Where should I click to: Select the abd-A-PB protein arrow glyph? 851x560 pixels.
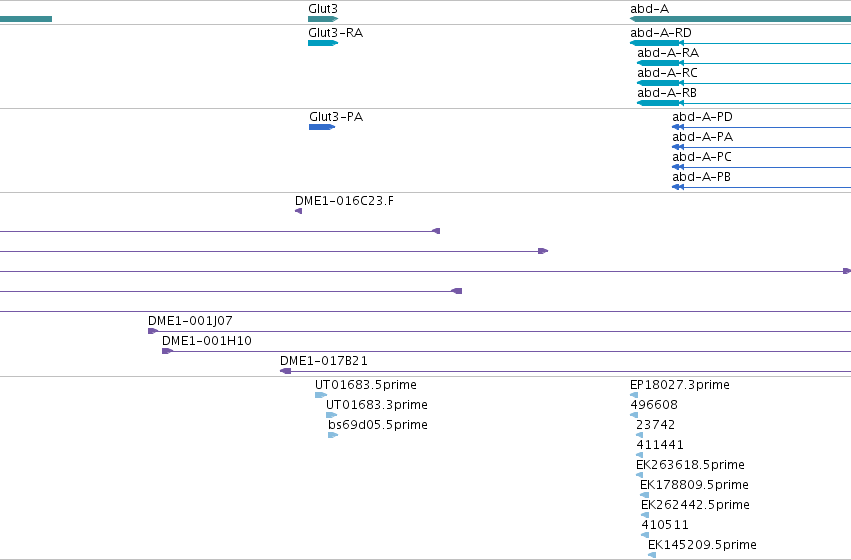click(678, 187)
